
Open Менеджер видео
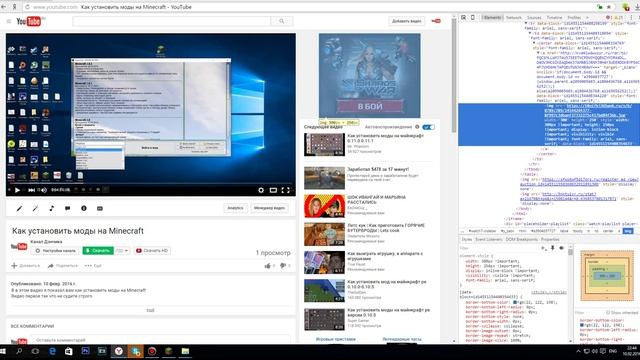click(x=269, y=208)
